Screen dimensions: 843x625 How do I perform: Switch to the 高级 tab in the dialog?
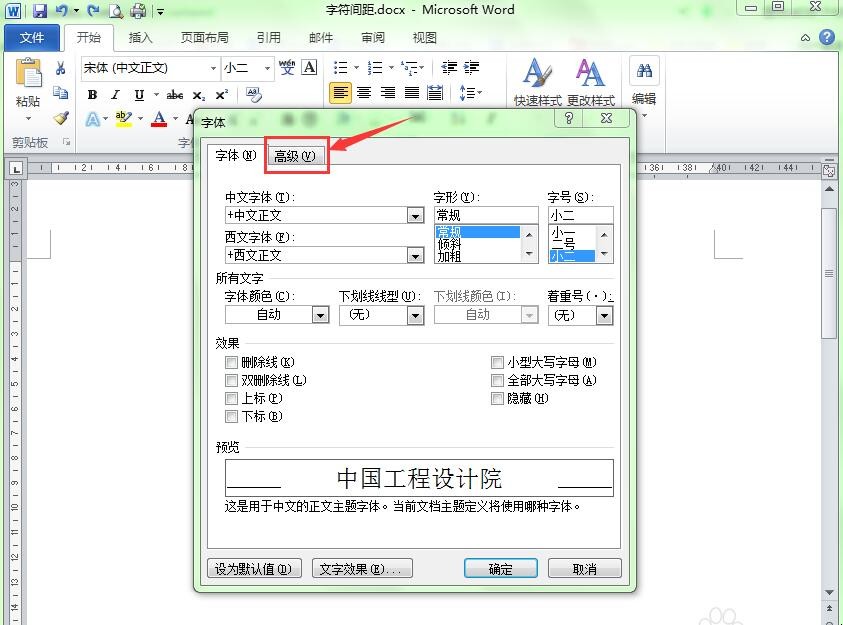[x=295, y=156]
